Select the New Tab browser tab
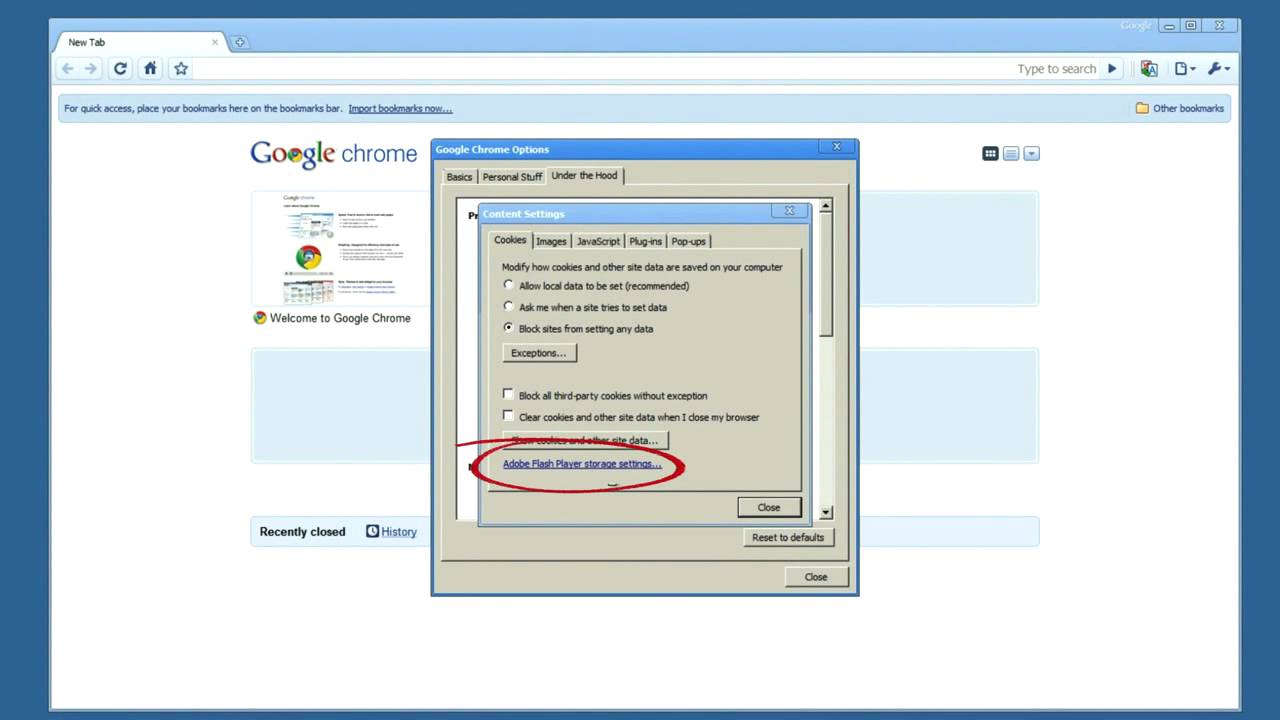Image resolution: width=1280 pixels, height=720 pixels. pos(140,42)
